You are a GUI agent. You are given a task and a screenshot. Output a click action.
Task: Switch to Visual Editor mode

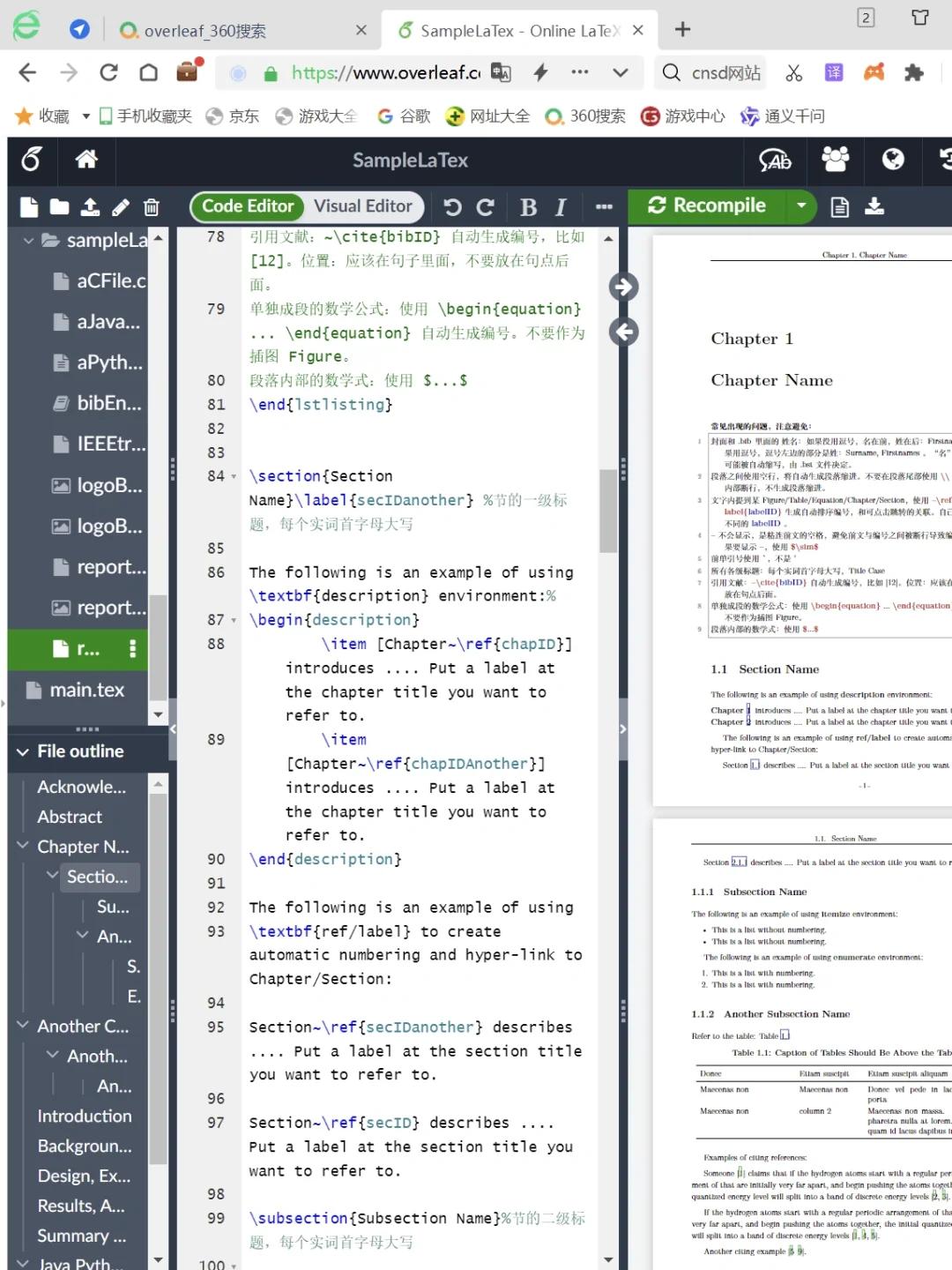point(363,206)
